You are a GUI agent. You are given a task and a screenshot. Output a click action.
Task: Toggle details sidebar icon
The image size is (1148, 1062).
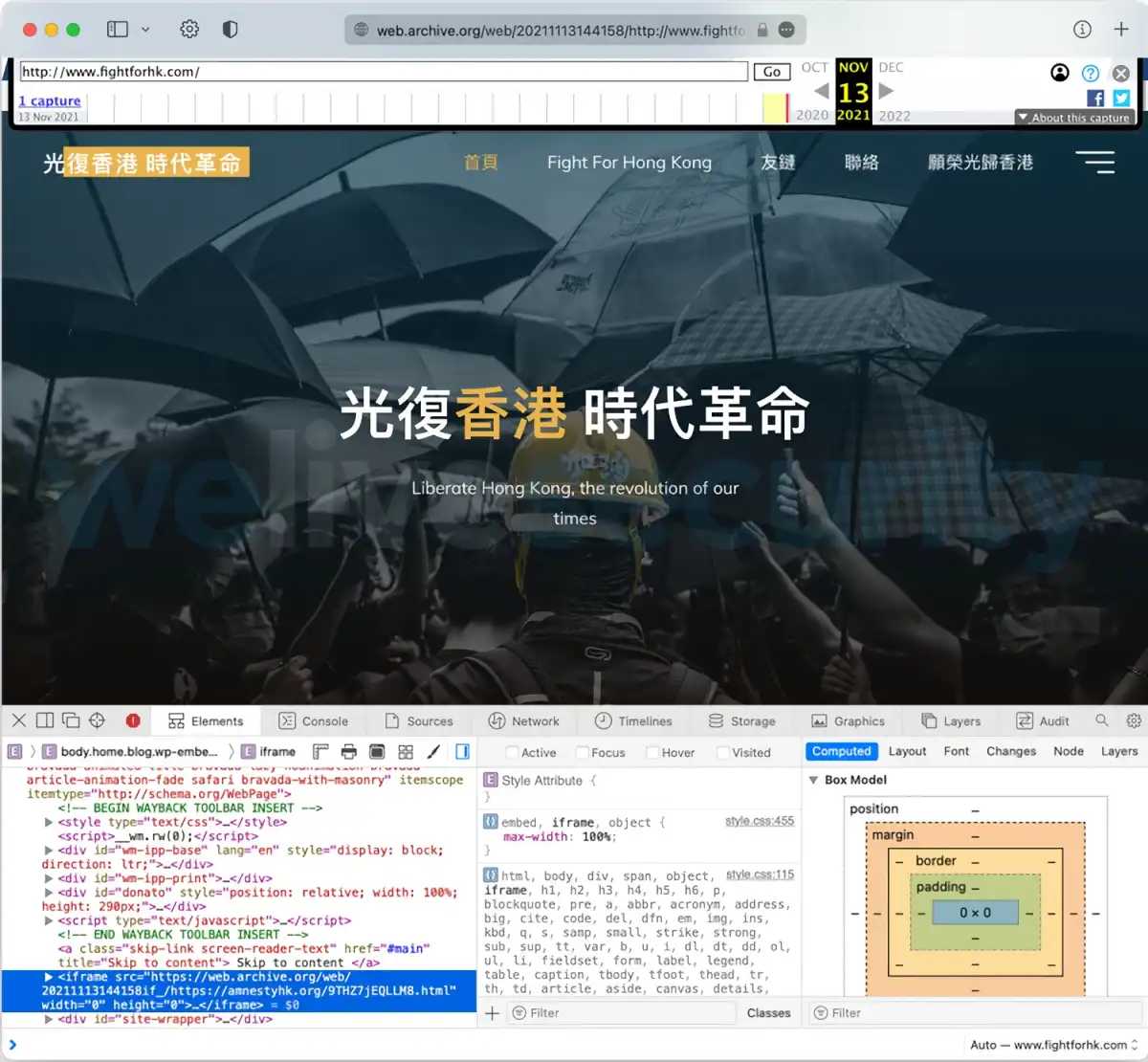[x=462, y=752]
